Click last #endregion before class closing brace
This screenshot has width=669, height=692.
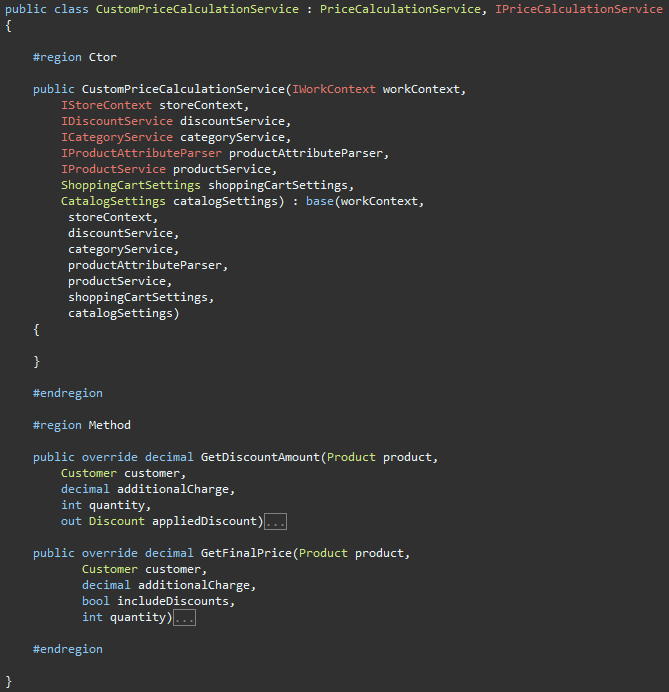point(68,649)
